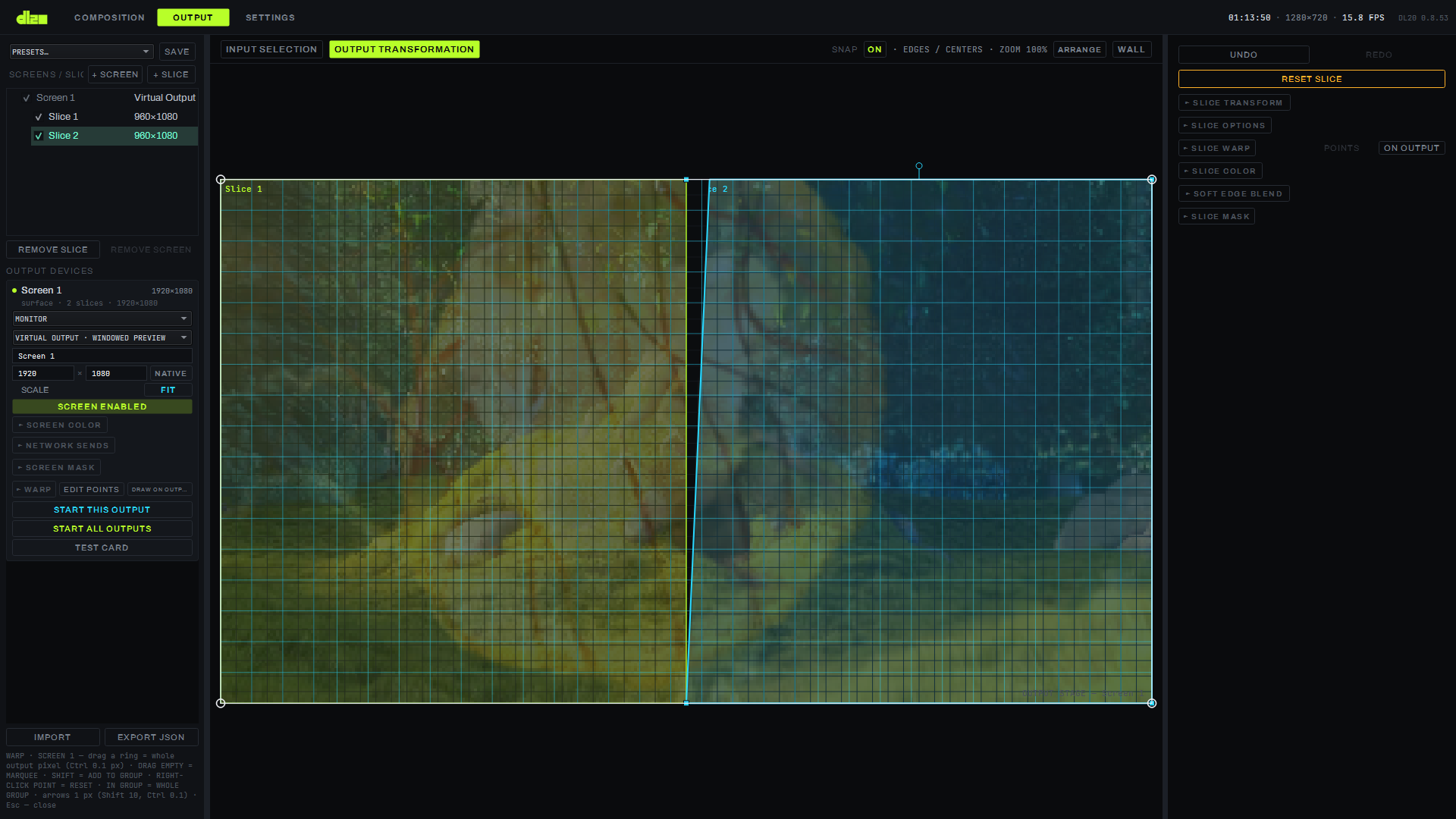This screenshot has width=1456, height=819.
Task: Click the REMOVE SLICE button
Action: [53, 249]
